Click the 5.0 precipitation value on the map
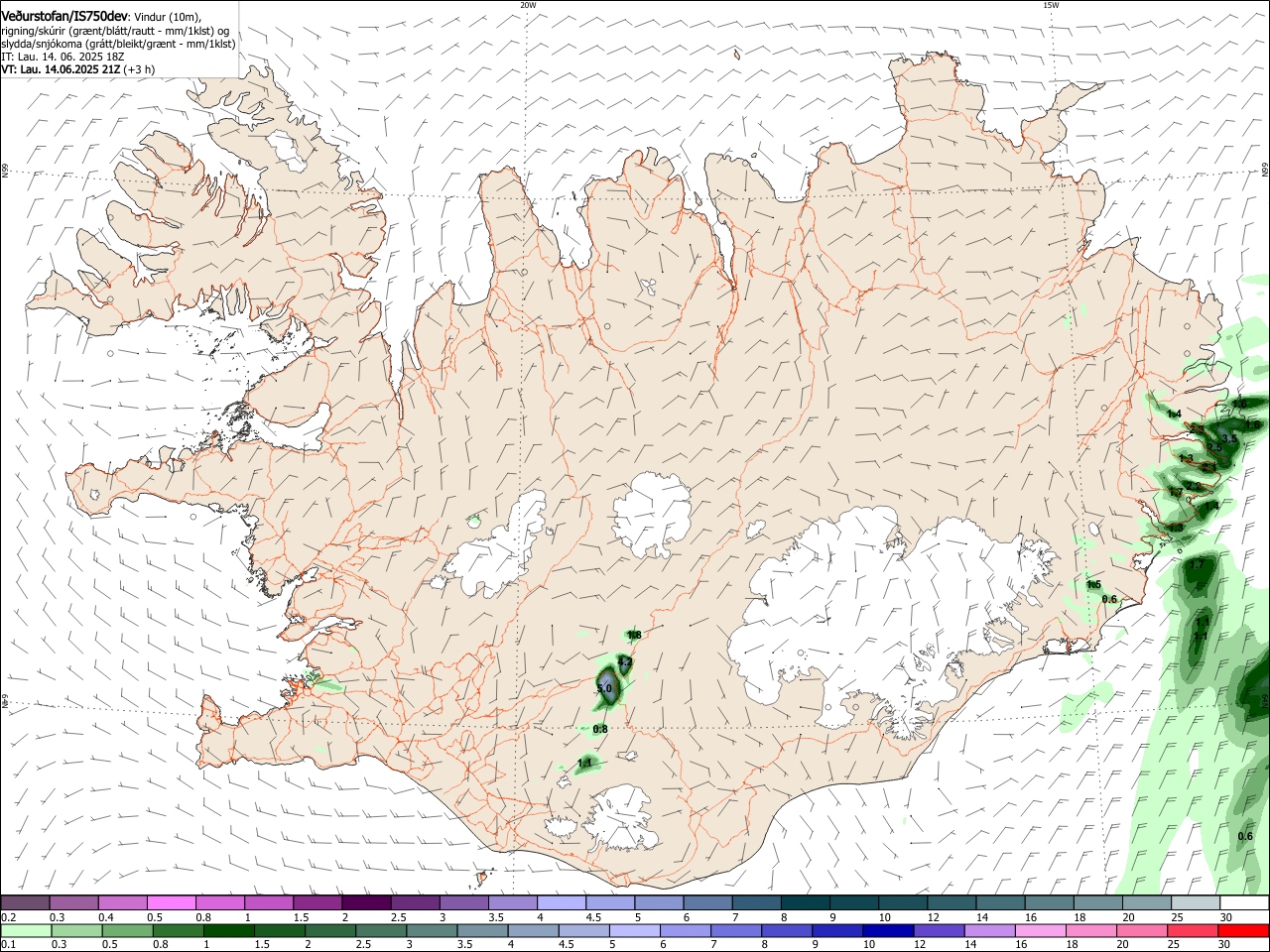The image size is (1270, 952). coord(604,687)
